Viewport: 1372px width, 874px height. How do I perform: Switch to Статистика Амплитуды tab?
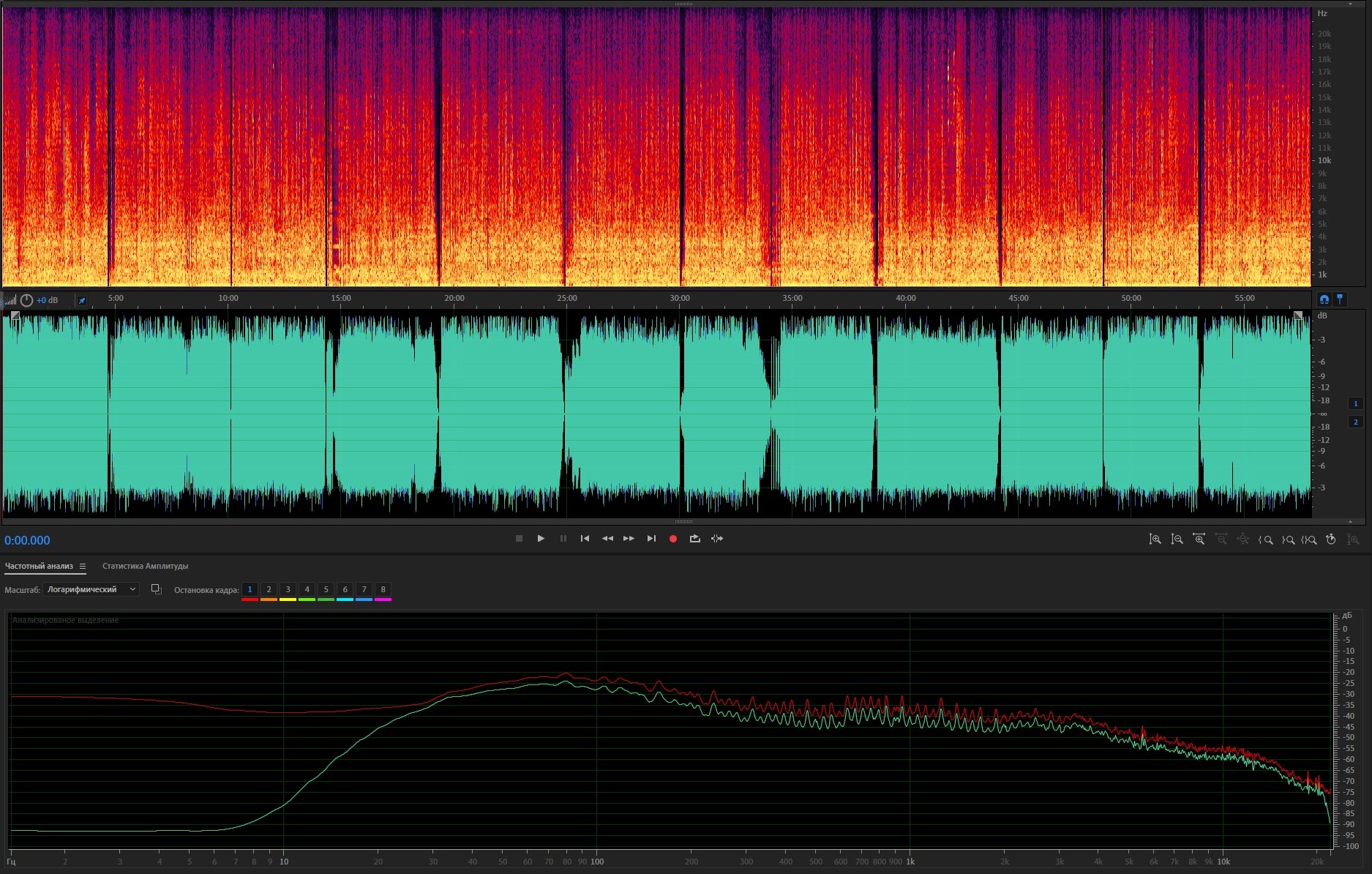[x=145, y=566]
